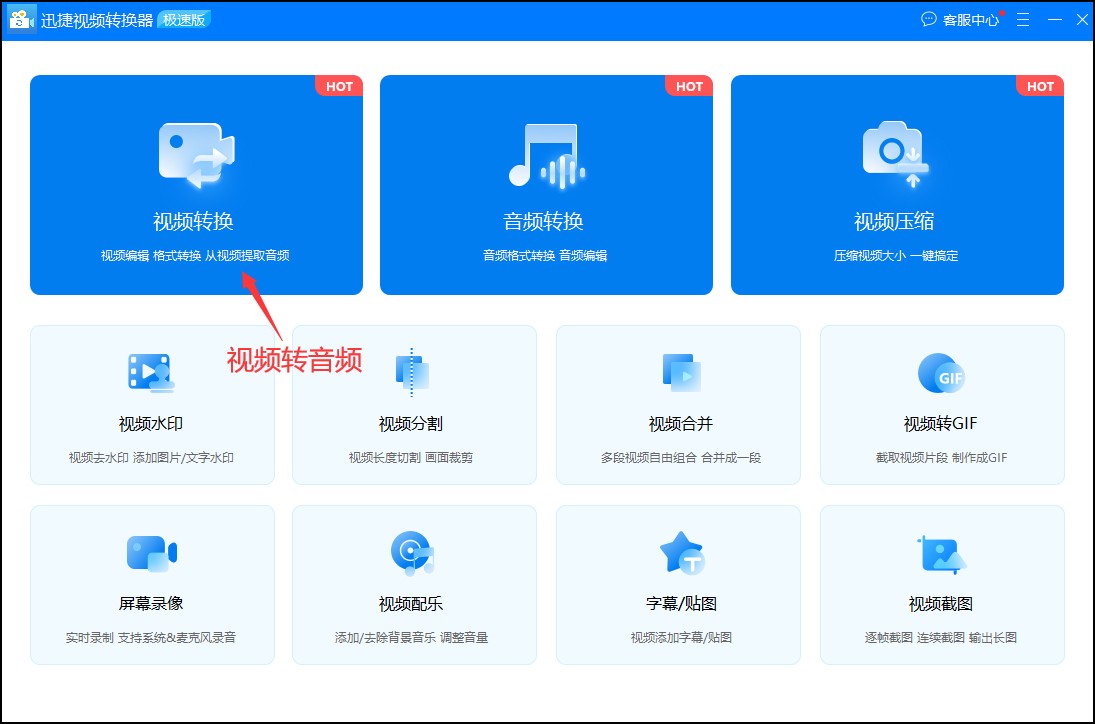This screenshot has height=724, width=1095.
Task: Click the chat bubble icon near 客服中心
Action: pyautogui.click(x=928, y=19)
